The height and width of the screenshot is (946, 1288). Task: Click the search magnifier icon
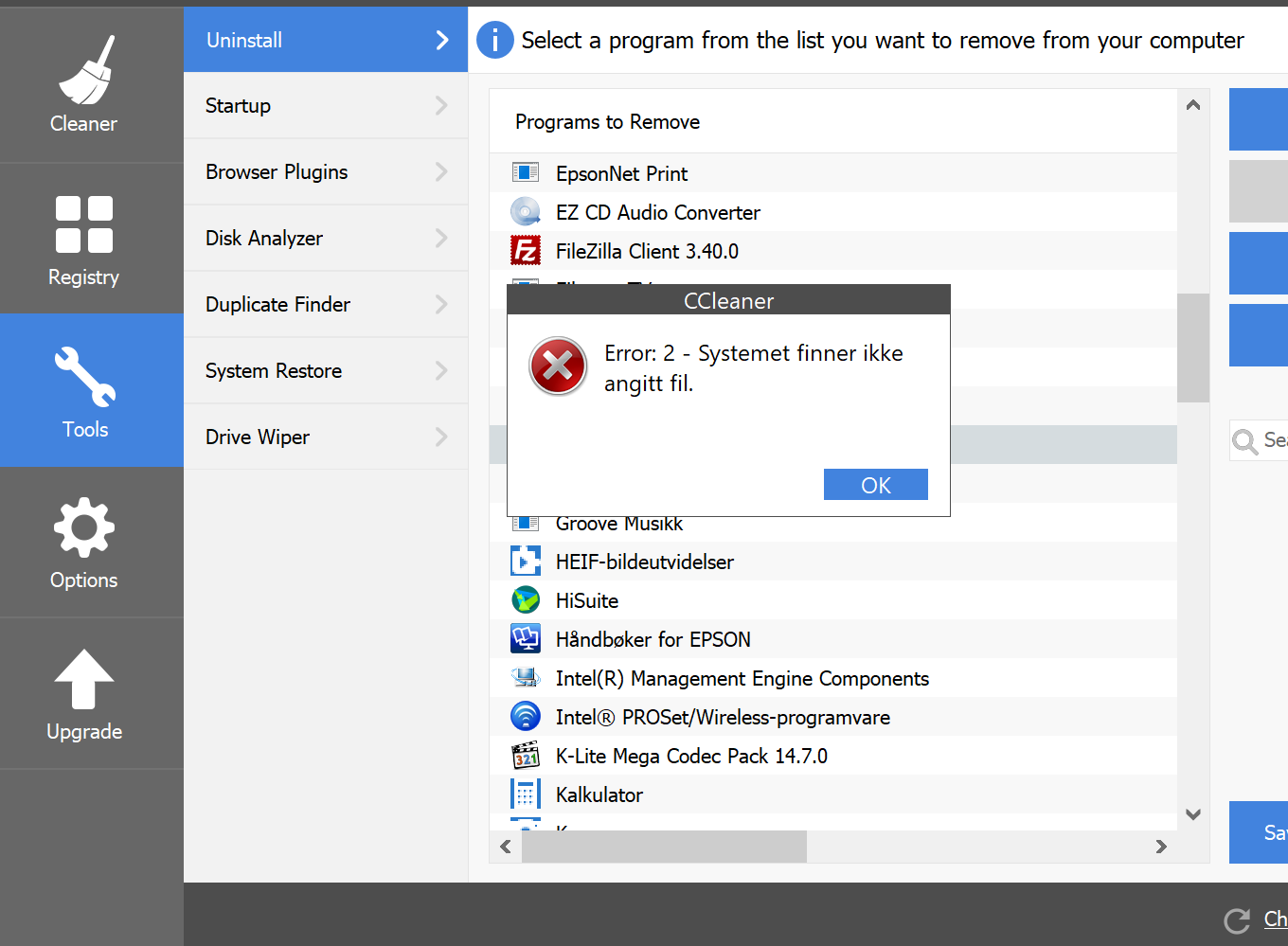coord(1244,440)
